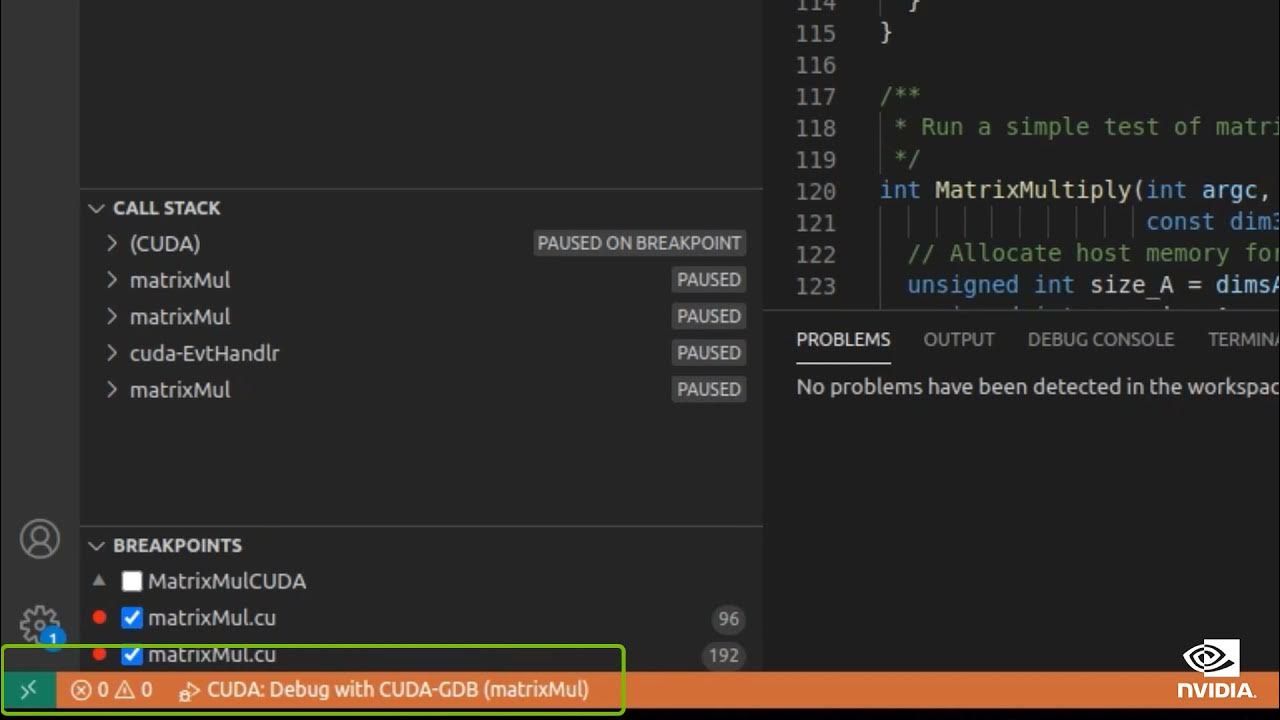Click red breakpoint dot for line 192
The height and width of the screenshot is (720, 1280).
99,654
